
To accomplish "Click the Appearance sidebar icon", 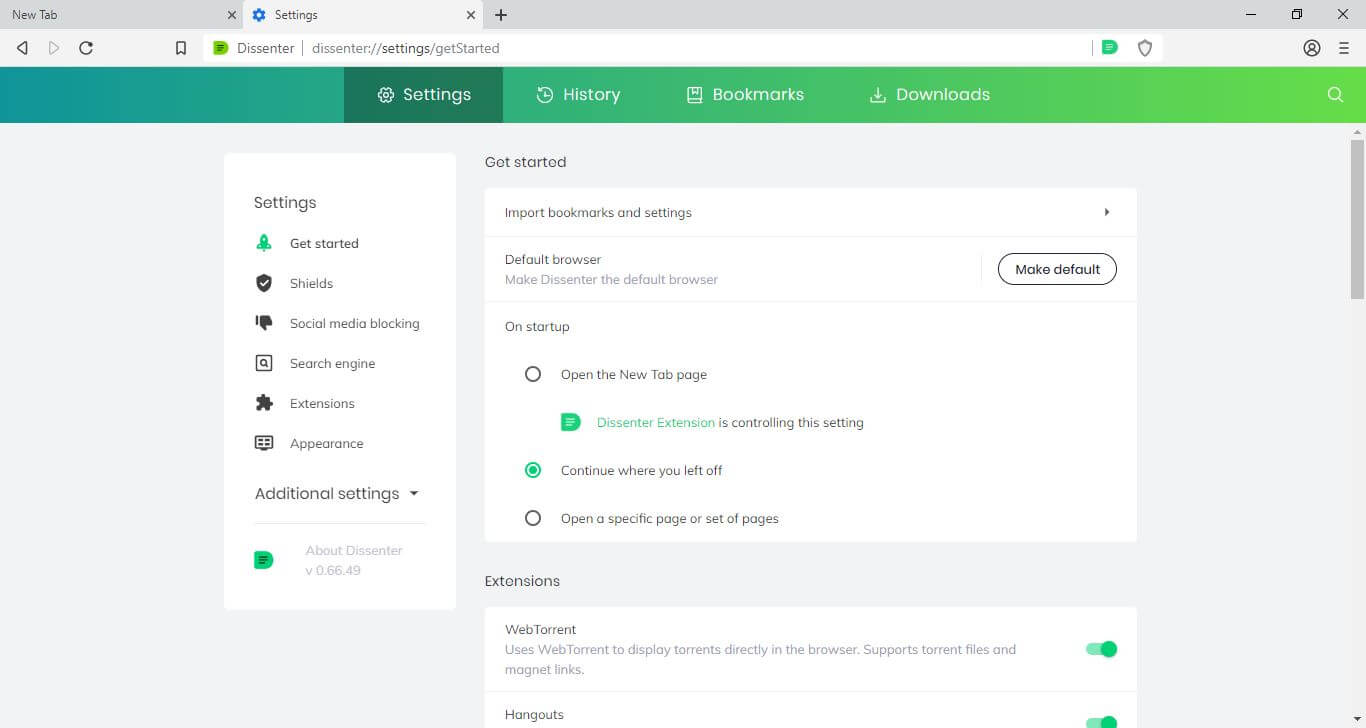I will pyautogui.click(x=264, y=443).
